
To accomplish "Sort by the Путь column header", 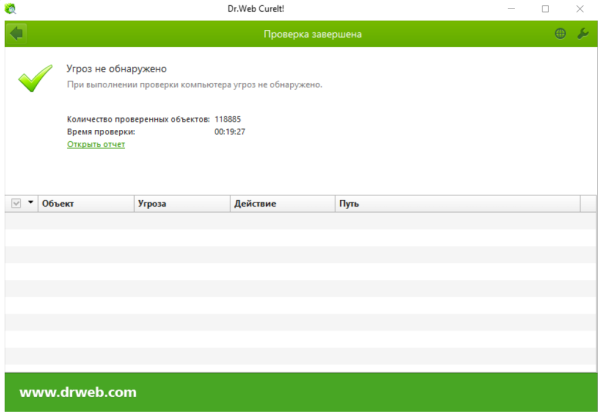I will coord(458,204).
